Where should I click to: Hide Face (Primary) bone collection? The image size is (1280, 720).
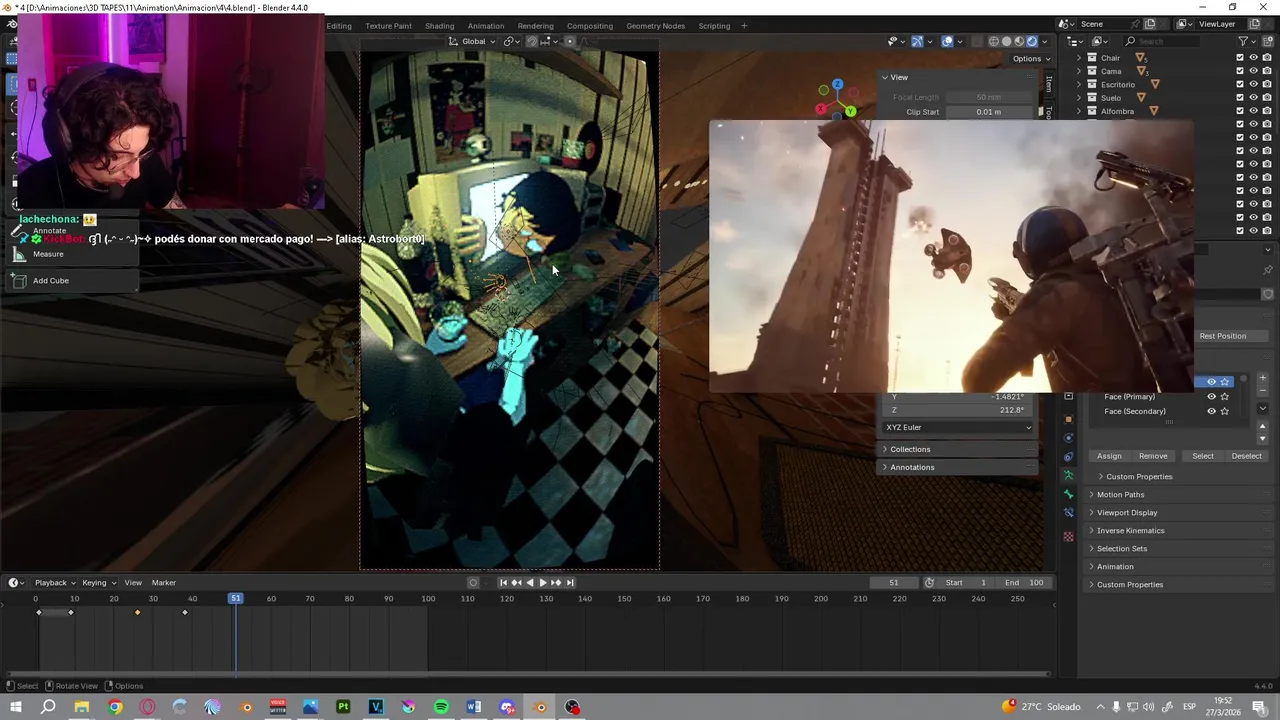tap(1211, 397)
